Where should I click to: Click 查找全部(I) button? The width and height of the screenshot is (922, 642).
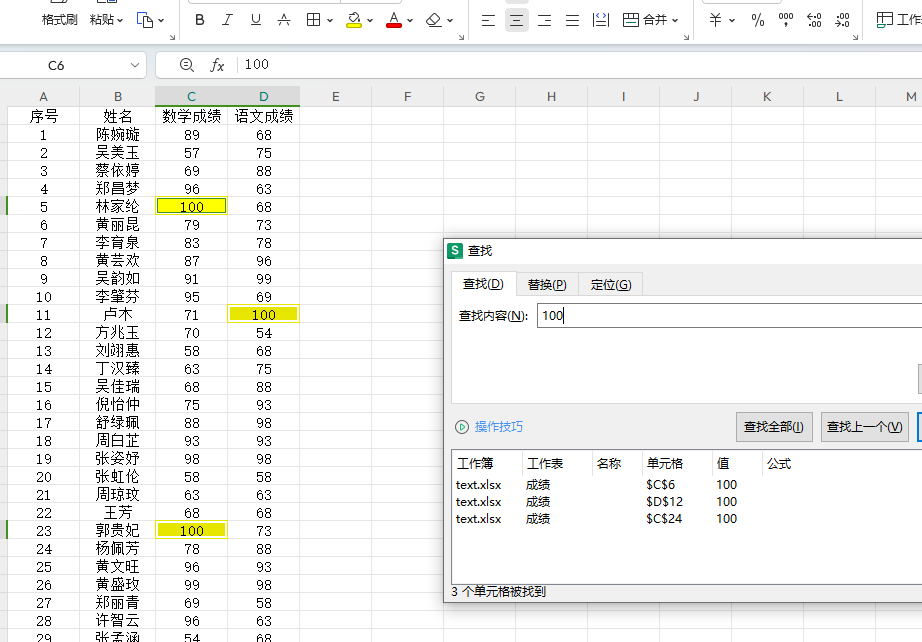point(774,427)
